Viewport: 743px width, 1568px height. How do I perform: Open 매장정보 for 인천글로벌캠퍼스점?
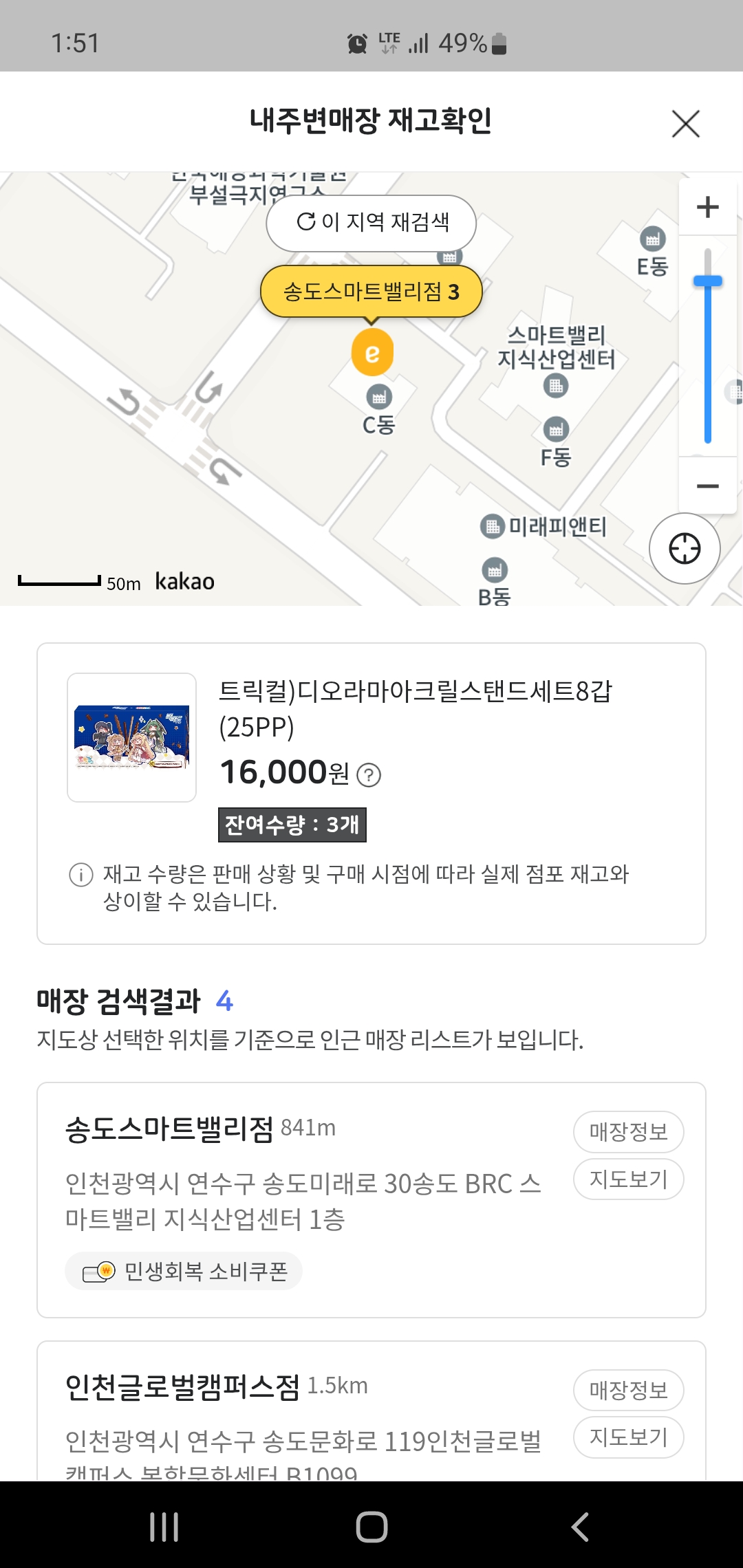tap(628, 1390)
